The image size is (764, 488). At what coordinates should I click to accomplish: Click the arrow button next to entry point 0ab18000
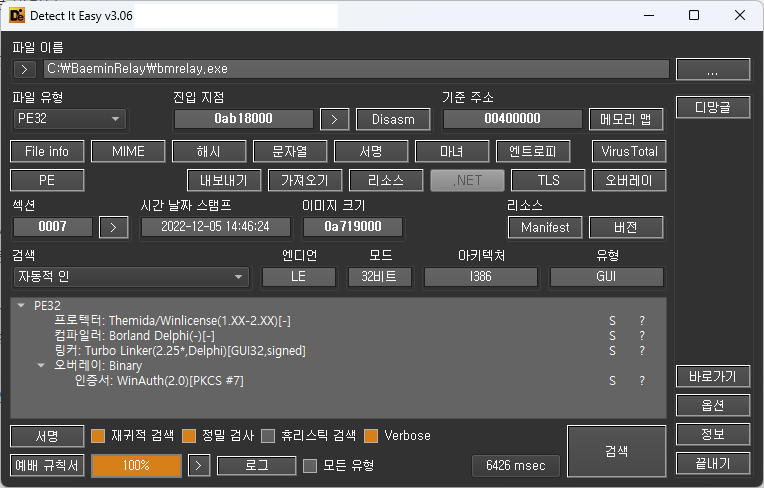click(334, 119)
